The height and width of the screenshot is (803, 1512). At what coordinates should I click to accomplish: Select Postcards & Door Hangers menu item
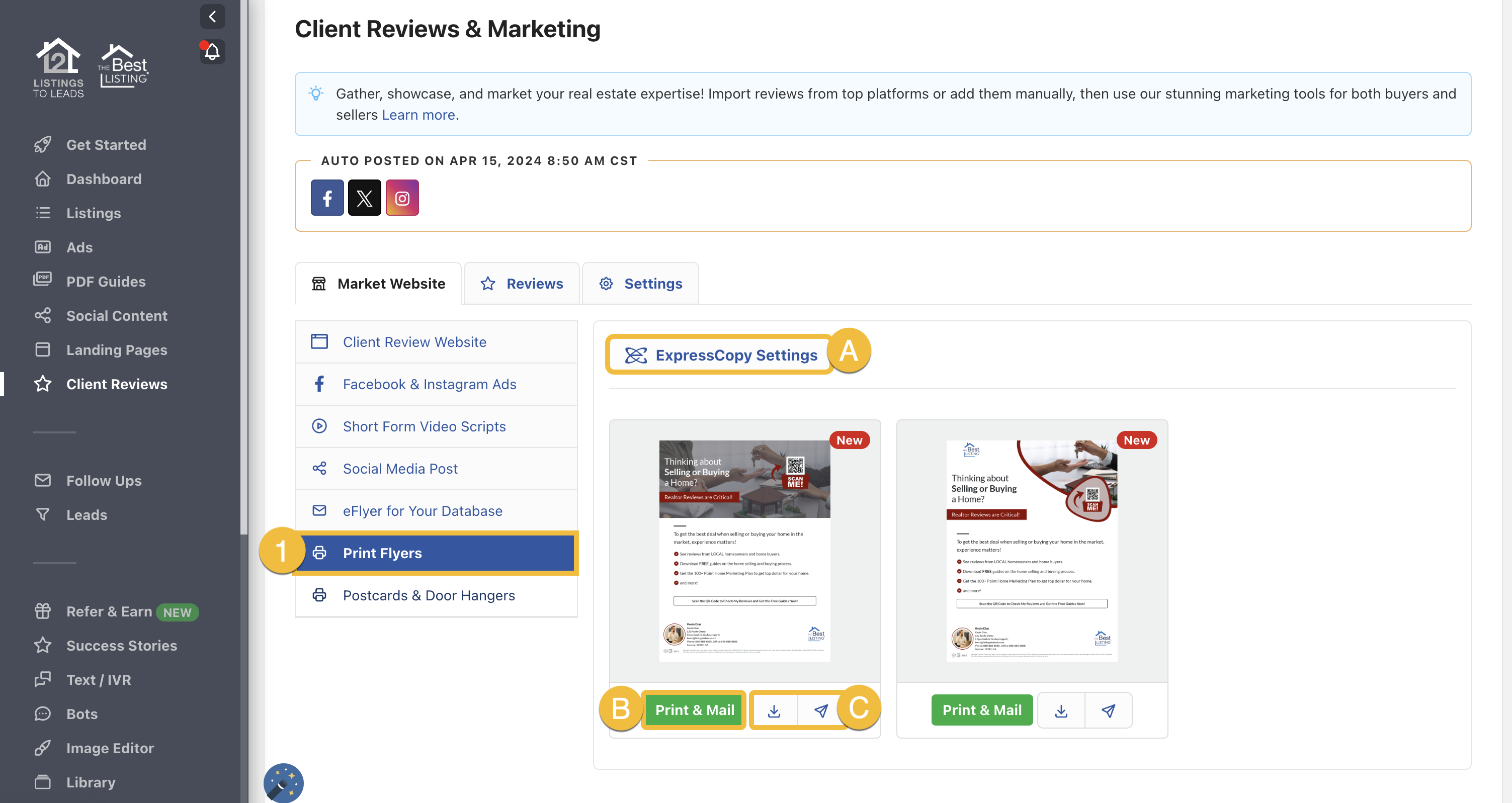(x=429, y=595)
